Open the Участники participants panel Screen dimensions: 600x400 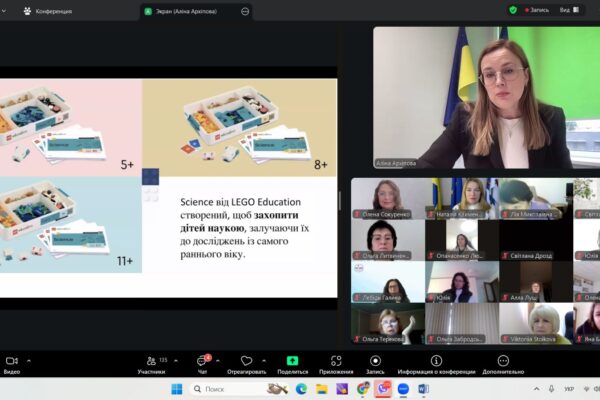[150, 360]
